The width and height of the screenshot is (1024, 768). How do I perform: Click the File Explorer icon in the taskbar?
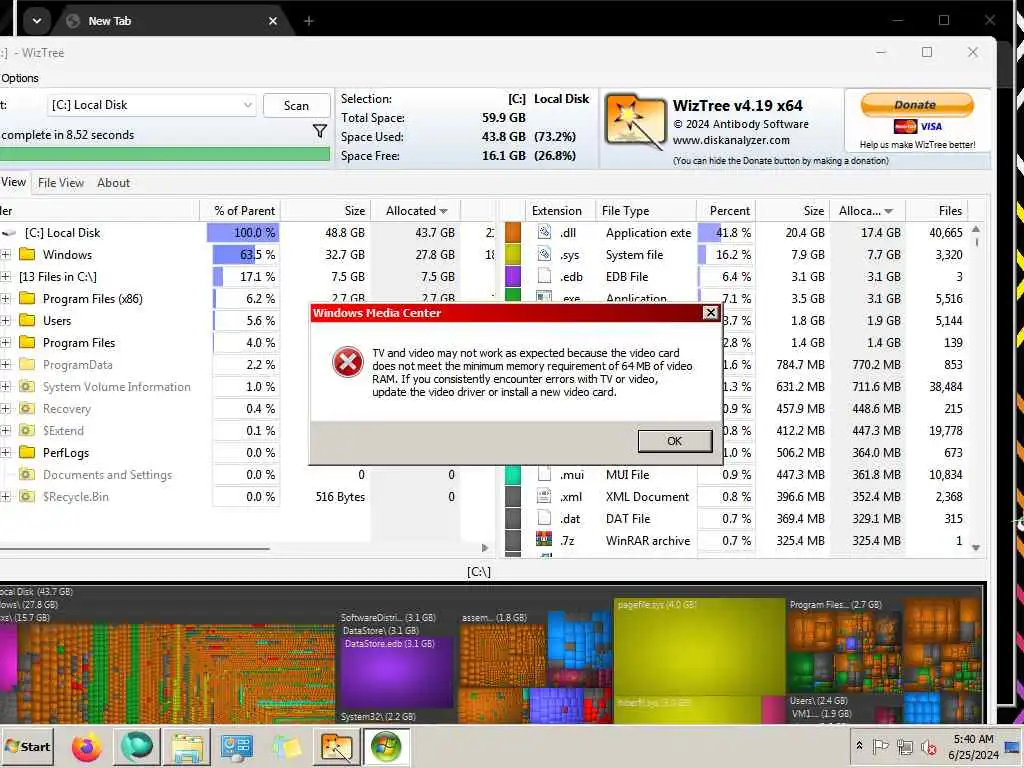click(x=187, y=747)
